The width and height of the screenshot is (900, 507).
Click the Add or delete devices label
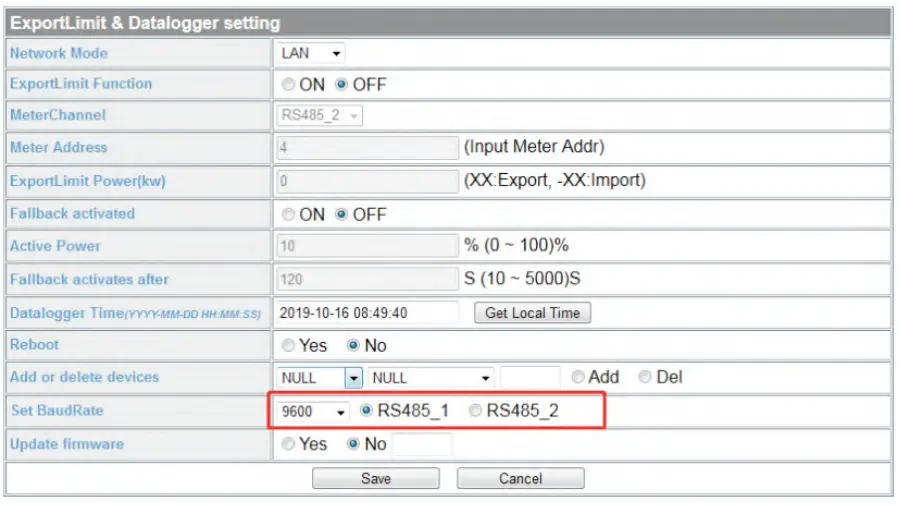pyautogui.click(x=84, y=377)
